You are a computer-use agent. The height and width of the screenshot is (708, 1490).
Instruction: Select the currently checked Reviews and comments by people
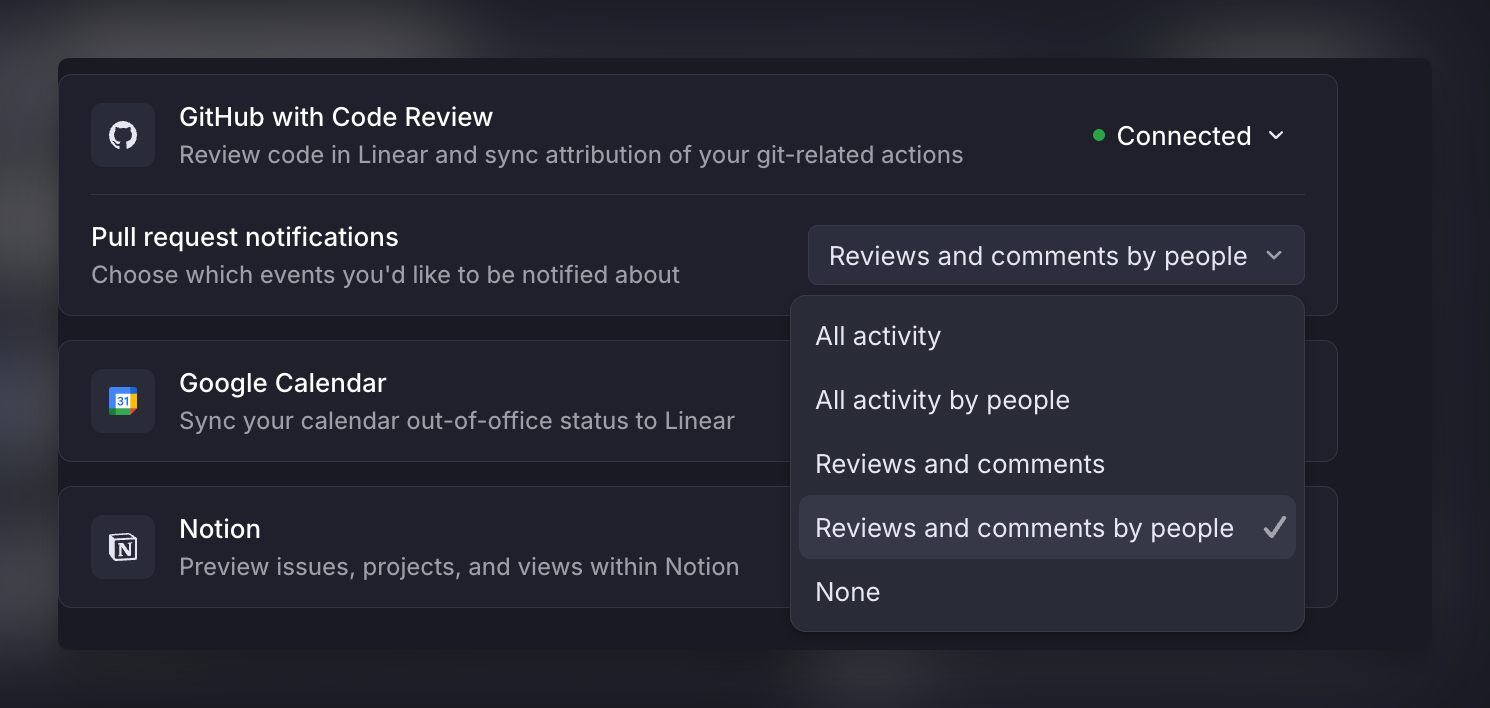pyautogui.click(x=1024, y=527)
